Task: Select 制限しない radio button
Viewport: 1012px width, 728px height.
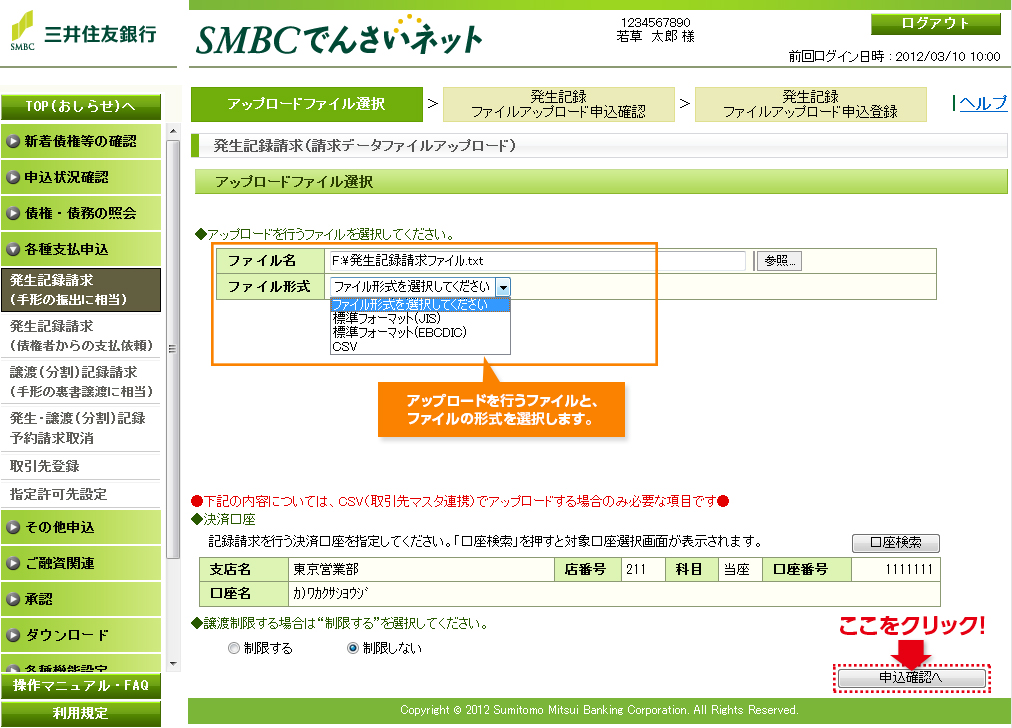Action: (353, 648)
